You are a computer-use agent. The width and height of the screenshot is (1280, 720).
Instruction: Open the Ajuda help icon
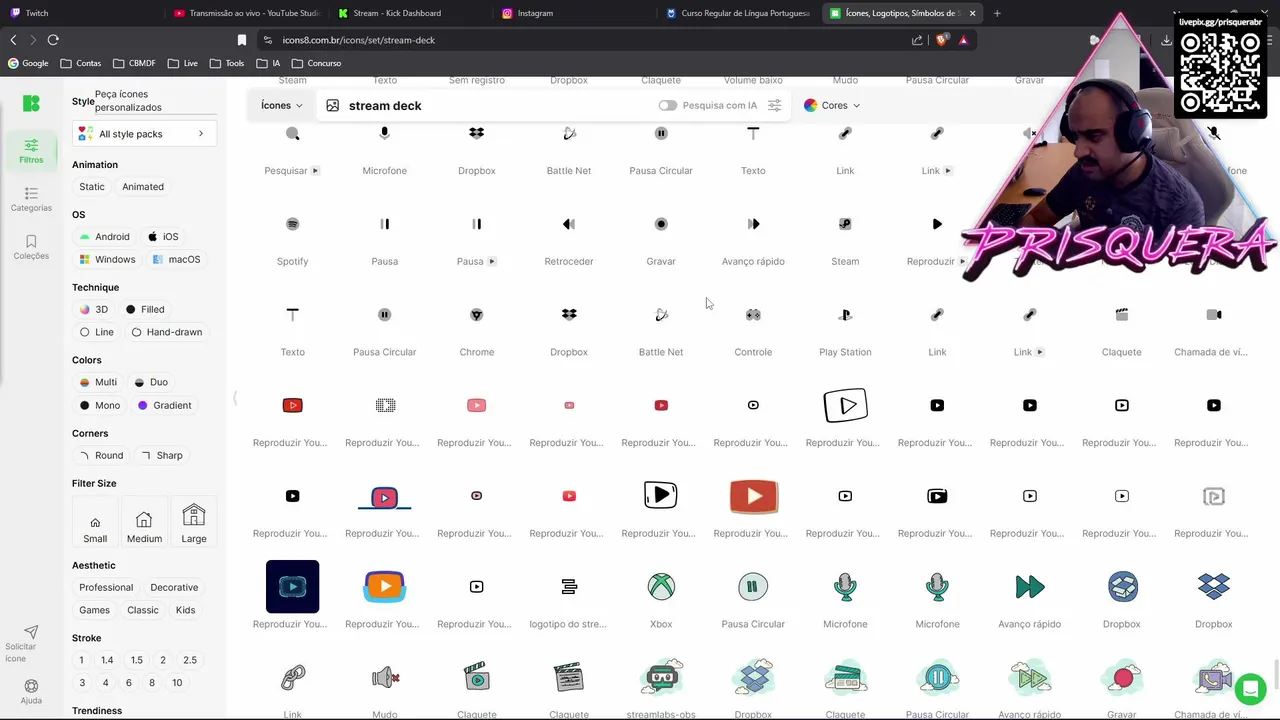[x=31, y=692]
